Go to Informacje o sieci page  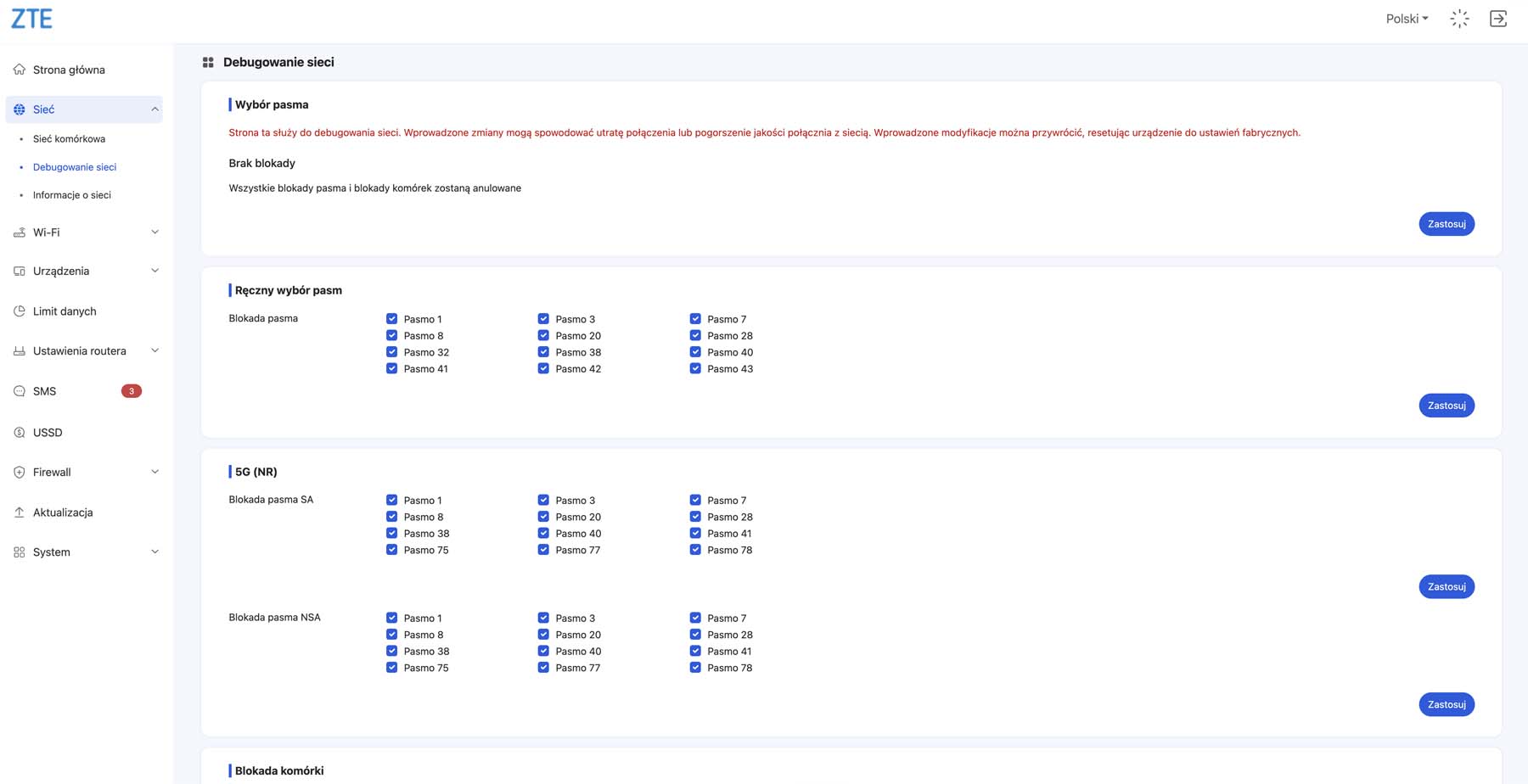(x=71, y=195)
